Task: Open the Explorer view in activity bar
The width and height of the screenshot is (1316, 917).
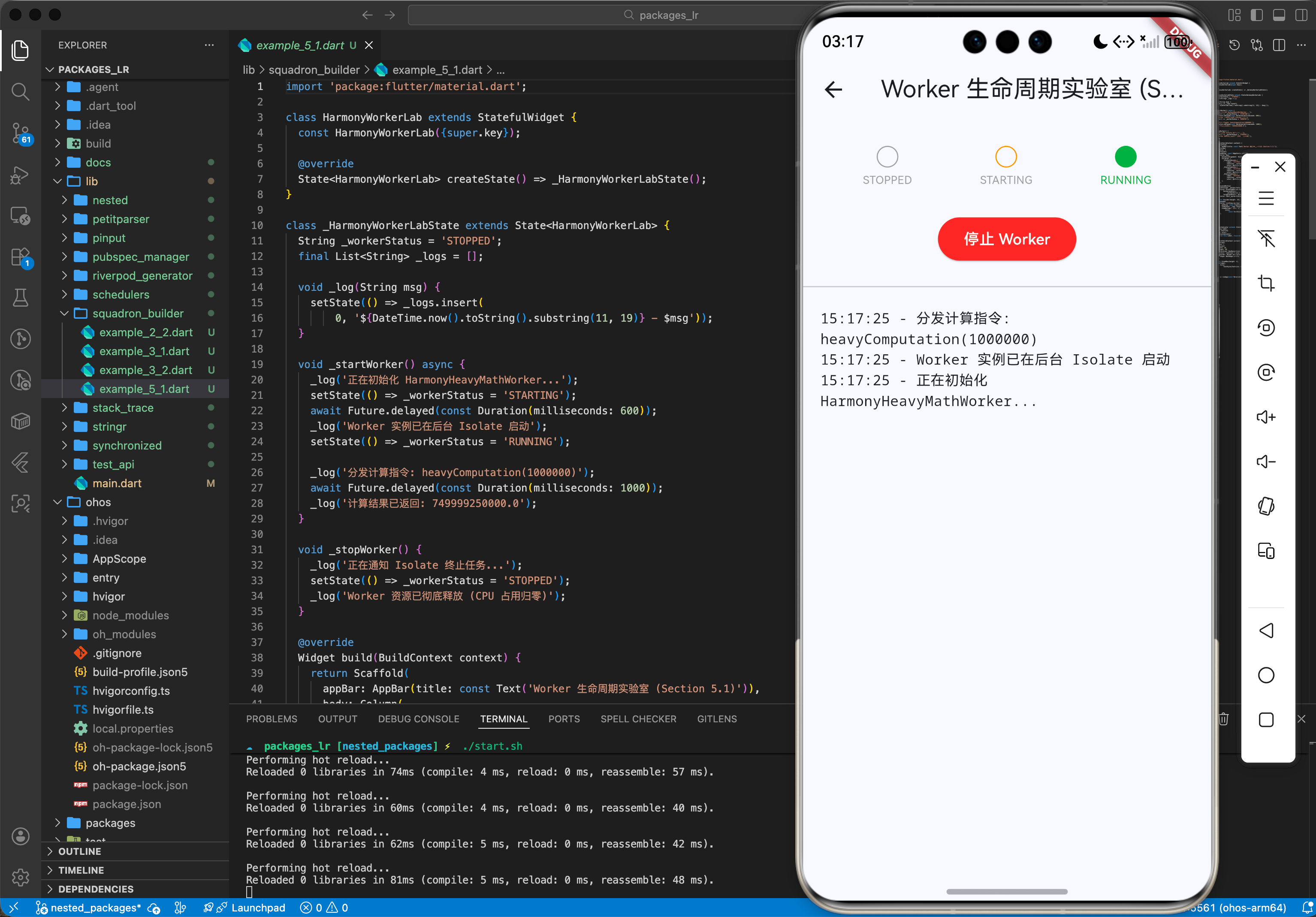Action: point(20,51)
